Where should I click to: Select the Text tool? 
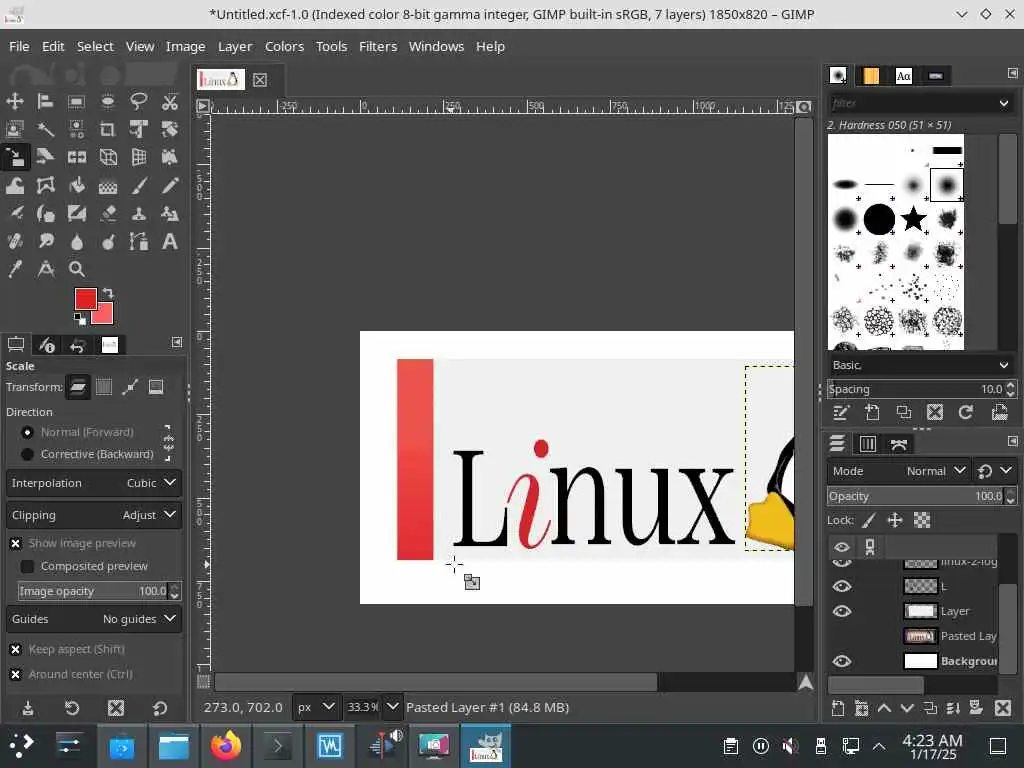pyautogui.click(x=170, y=242)
